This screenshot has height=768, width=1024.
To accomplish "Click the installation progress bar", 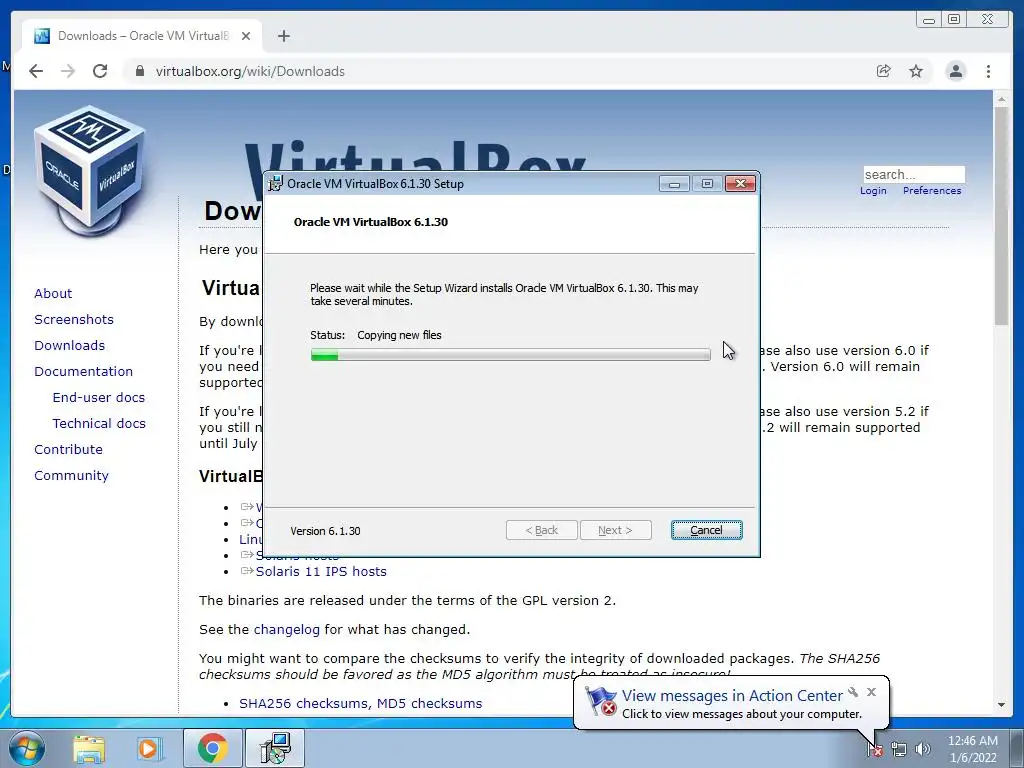I will click(510, 355).
